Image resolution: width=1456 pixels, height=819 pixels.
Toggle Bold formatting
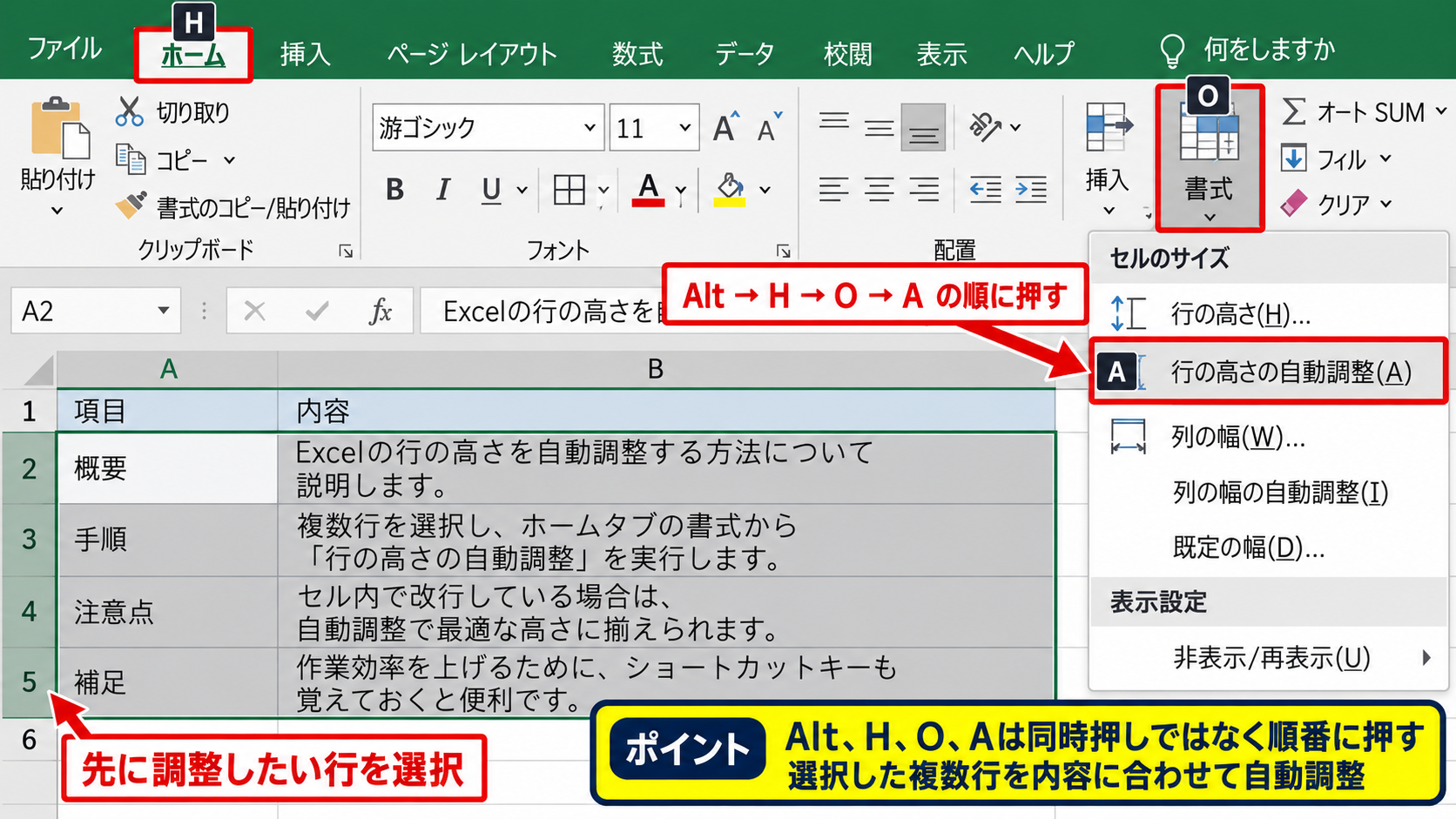(x=394, y=189)
